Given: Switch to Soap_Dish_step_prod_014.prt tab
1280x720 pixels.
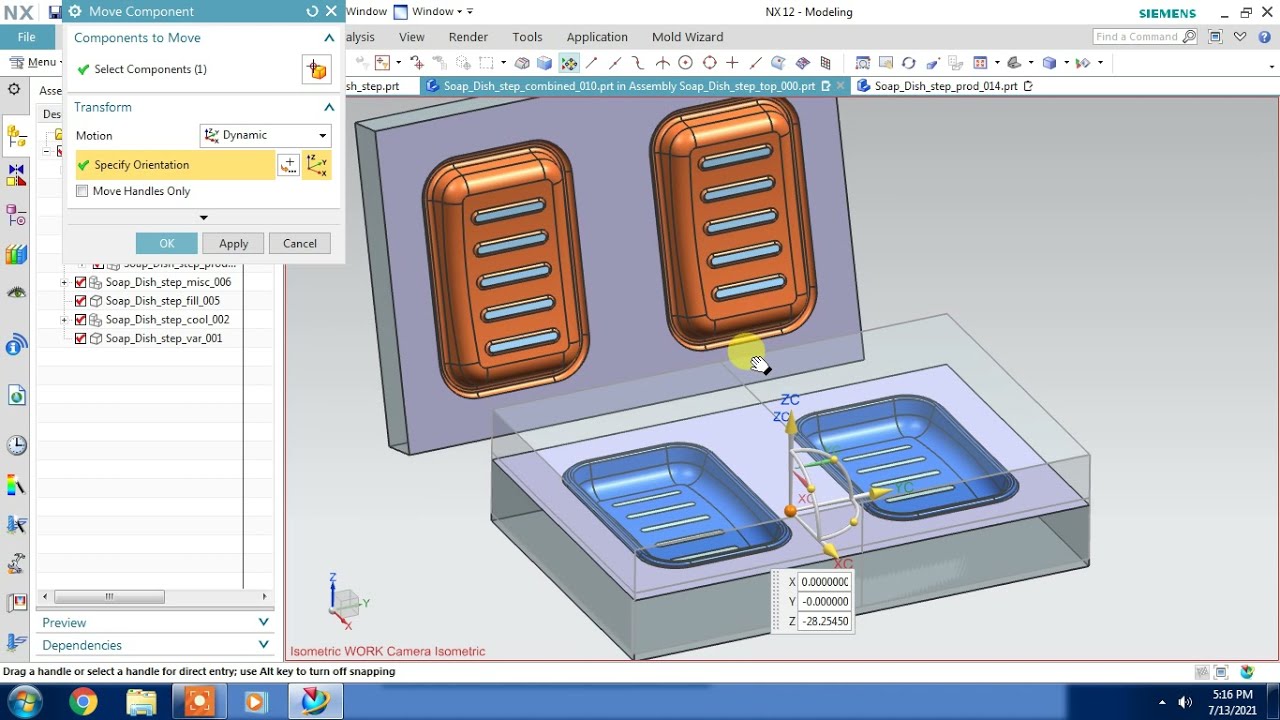Looking at the screenshot, I should [946, 86].
